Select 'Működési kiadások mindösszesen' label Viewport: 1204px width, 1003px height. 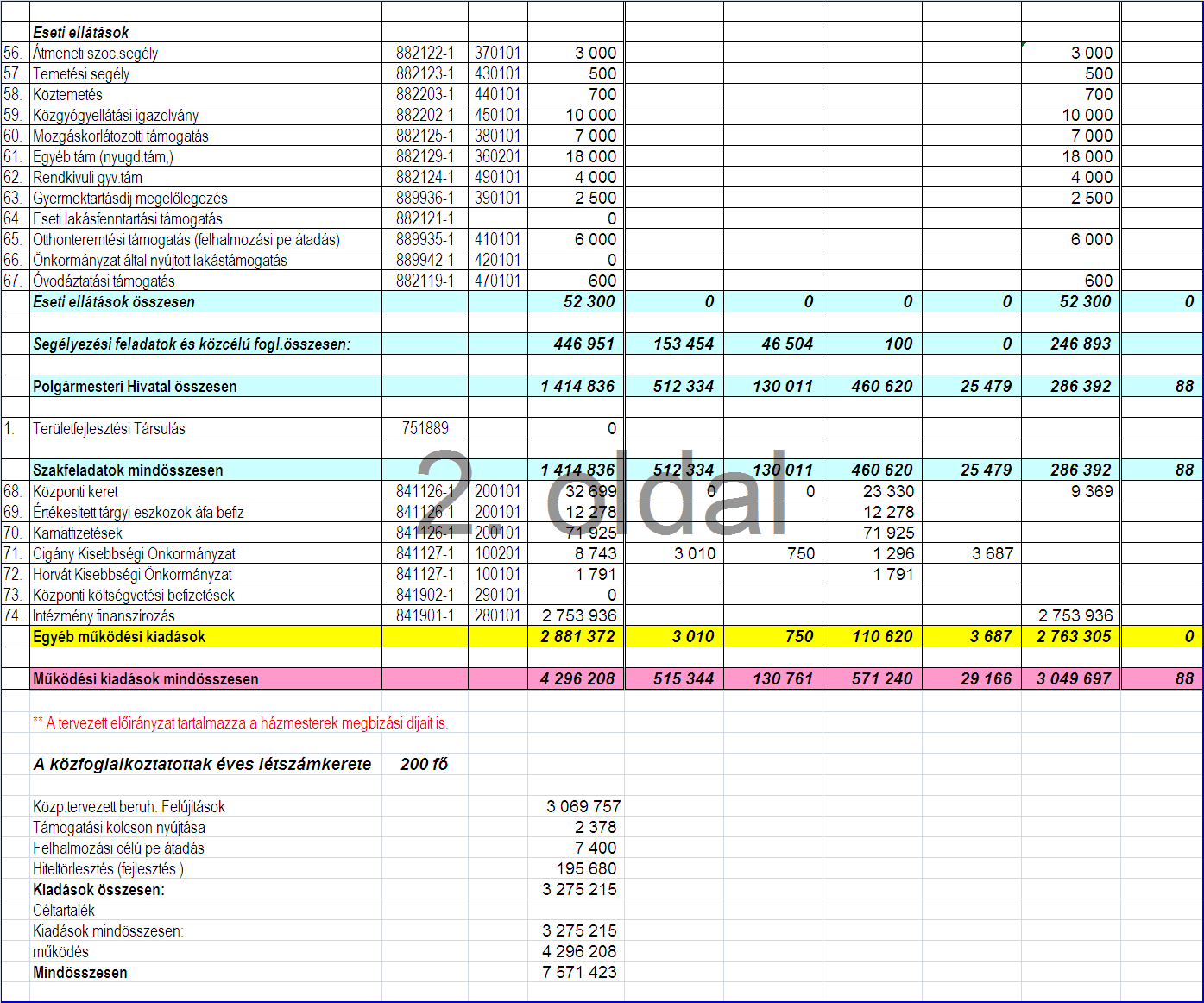coord(145,678)
